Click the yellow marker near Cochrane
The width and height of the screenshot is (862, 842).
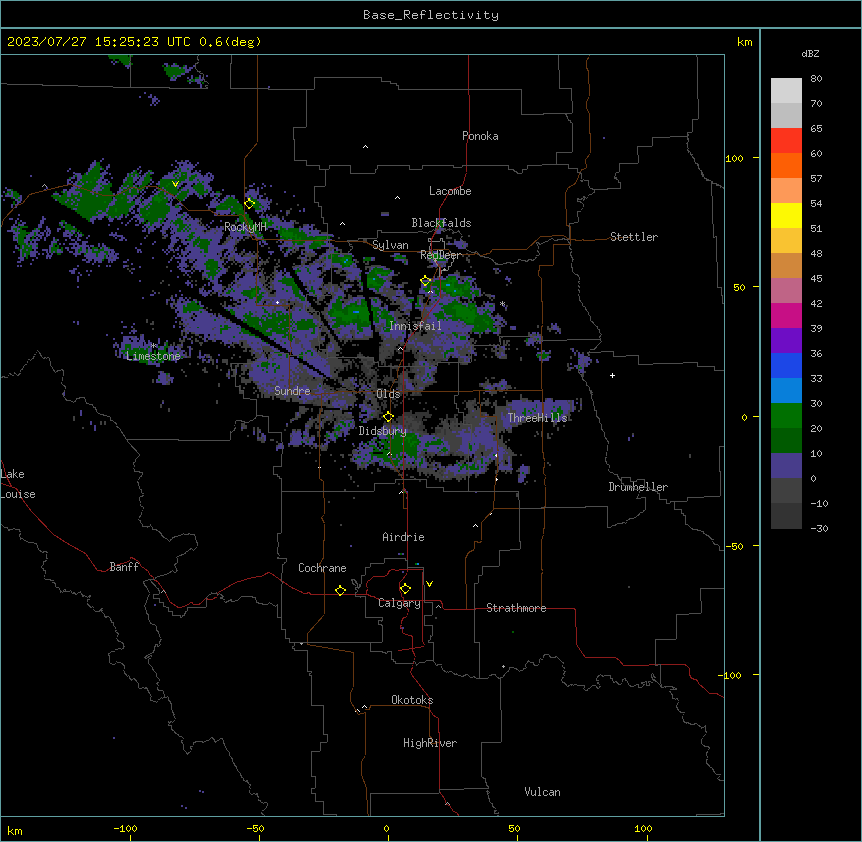[340, 590]
